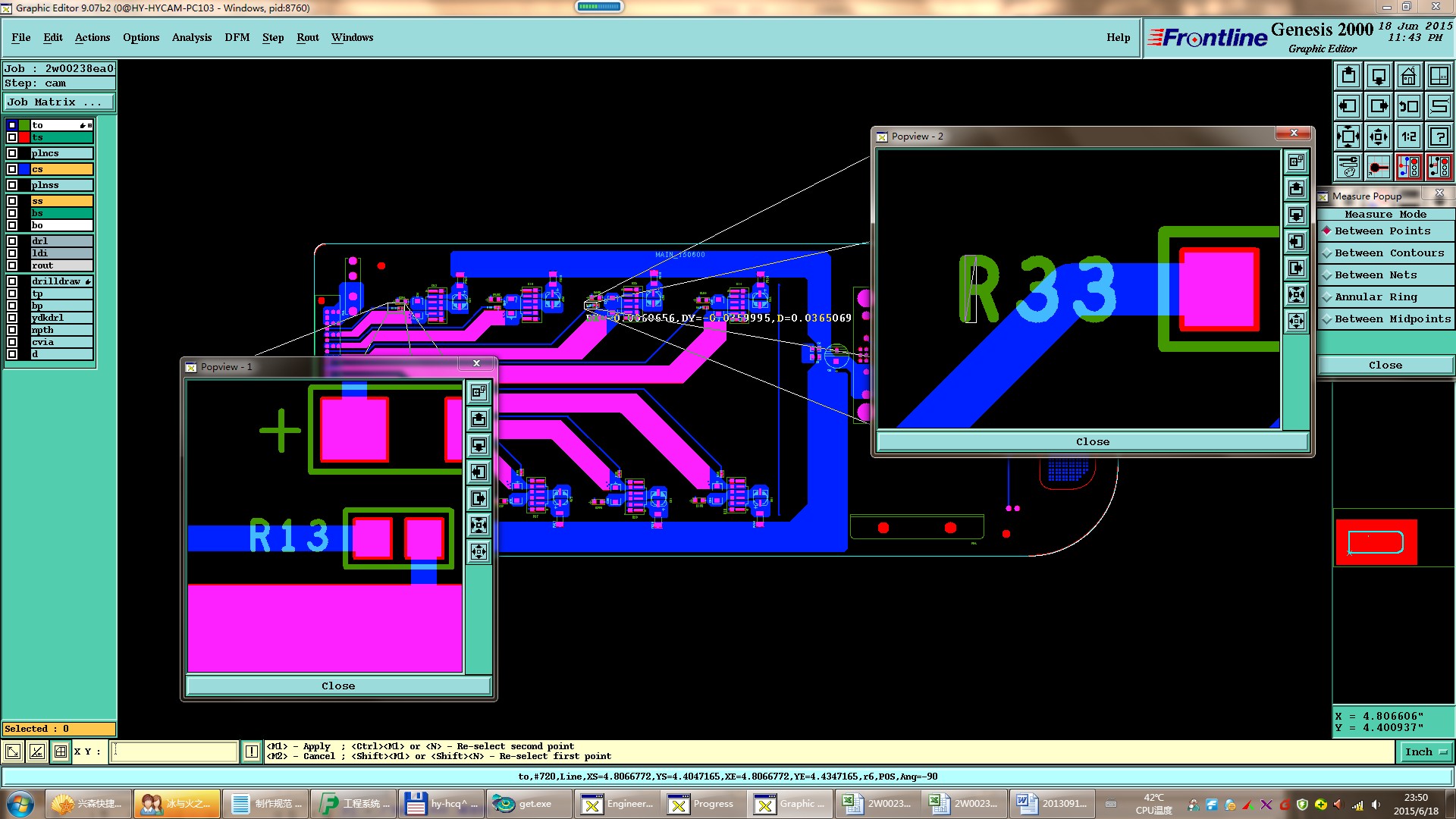Click the snap to pad grid icon
The image size is (1456, 819).
pyautogui.click(x=1379, y=167)
